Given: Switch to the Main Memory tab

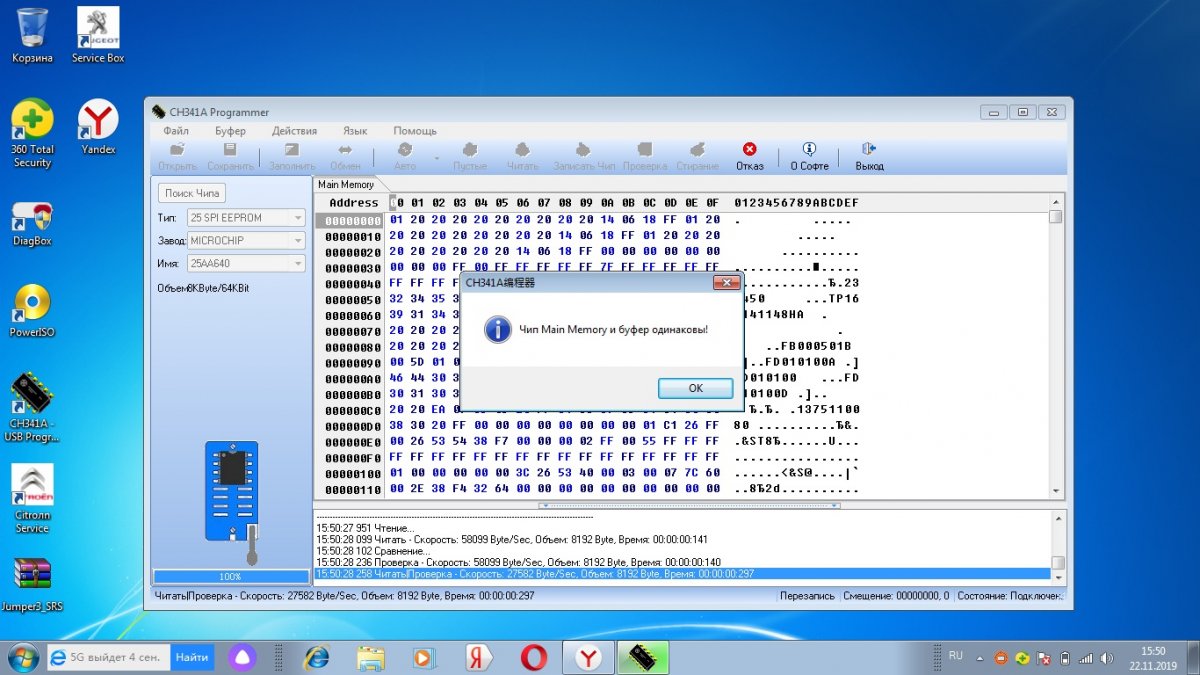Looking at the screenshot, I should coord(345,185).
